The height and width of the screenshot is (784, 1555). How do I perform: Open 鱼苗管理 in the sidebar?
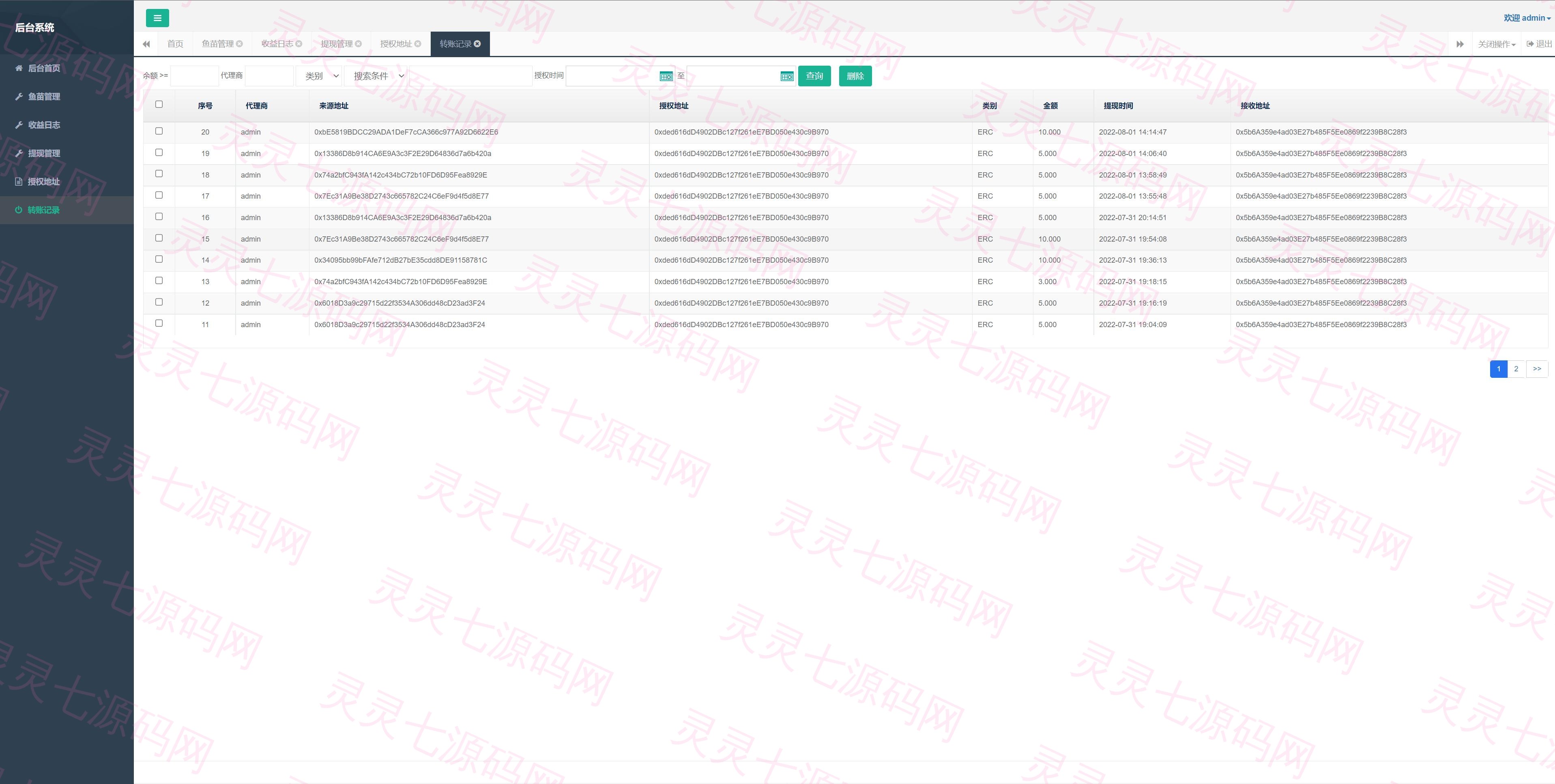point(67,96)
